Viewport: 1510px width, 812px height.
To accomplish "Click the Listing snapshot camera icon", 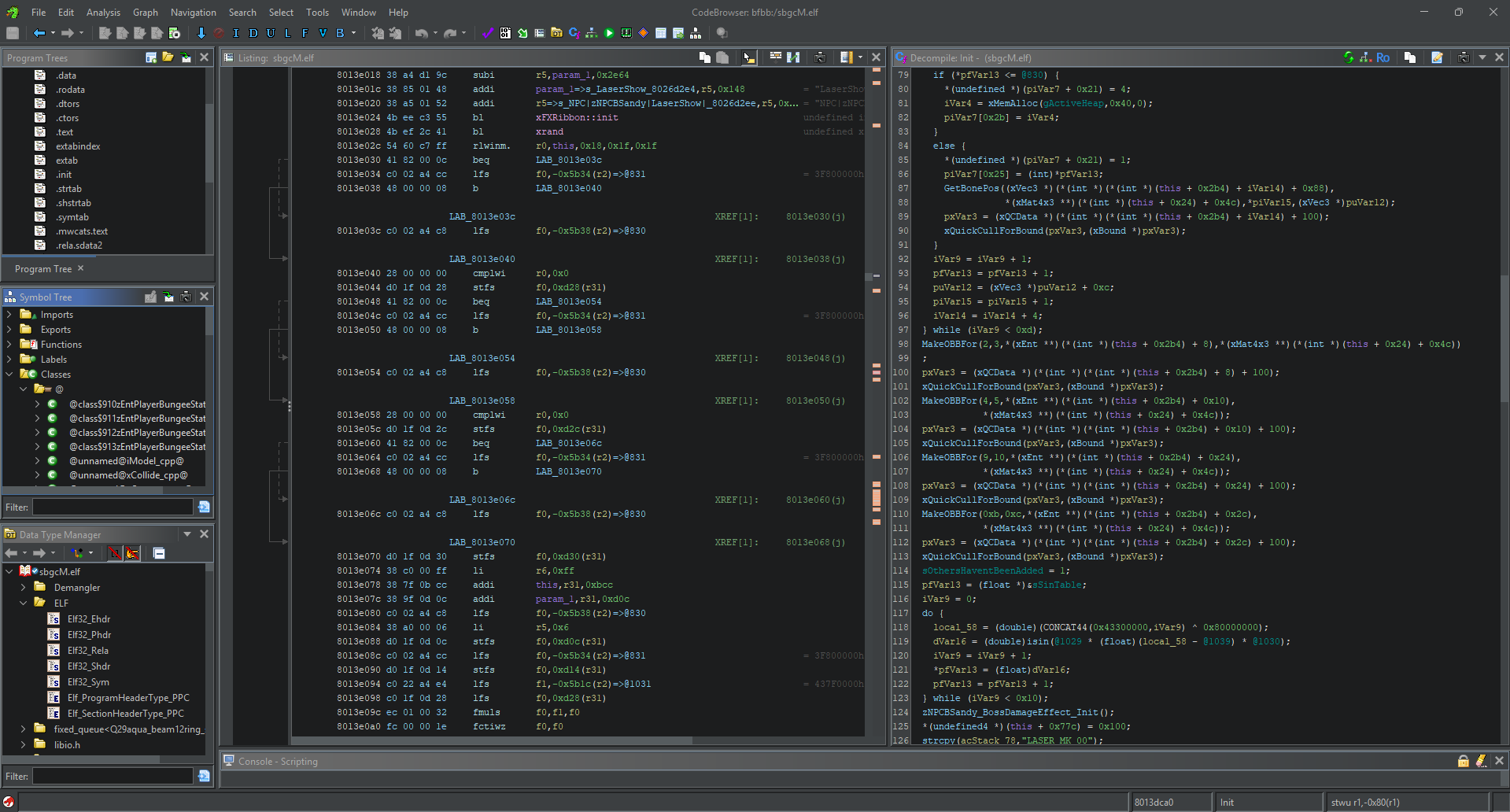I will tap(820, 57).
